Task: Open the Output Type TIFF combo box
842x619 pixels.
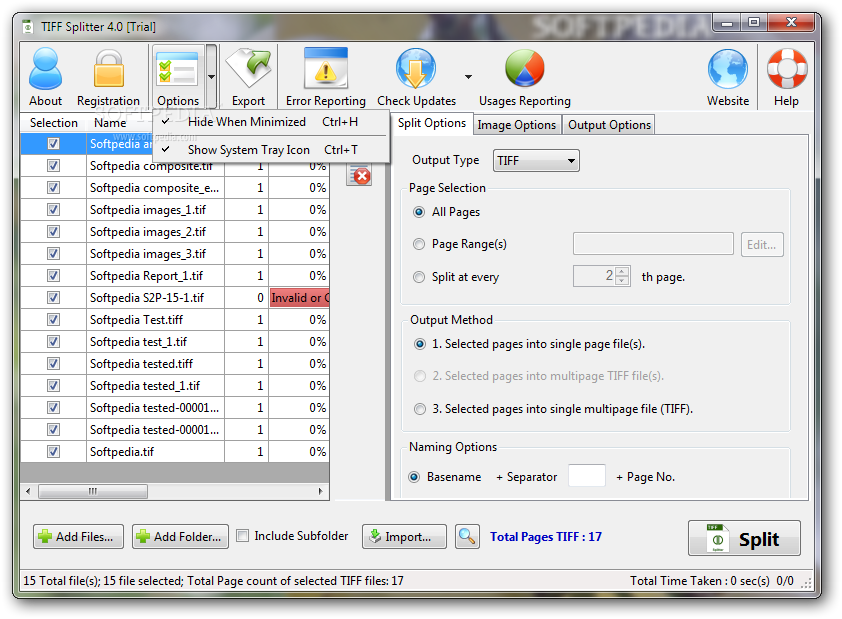Action: [536, 161]
